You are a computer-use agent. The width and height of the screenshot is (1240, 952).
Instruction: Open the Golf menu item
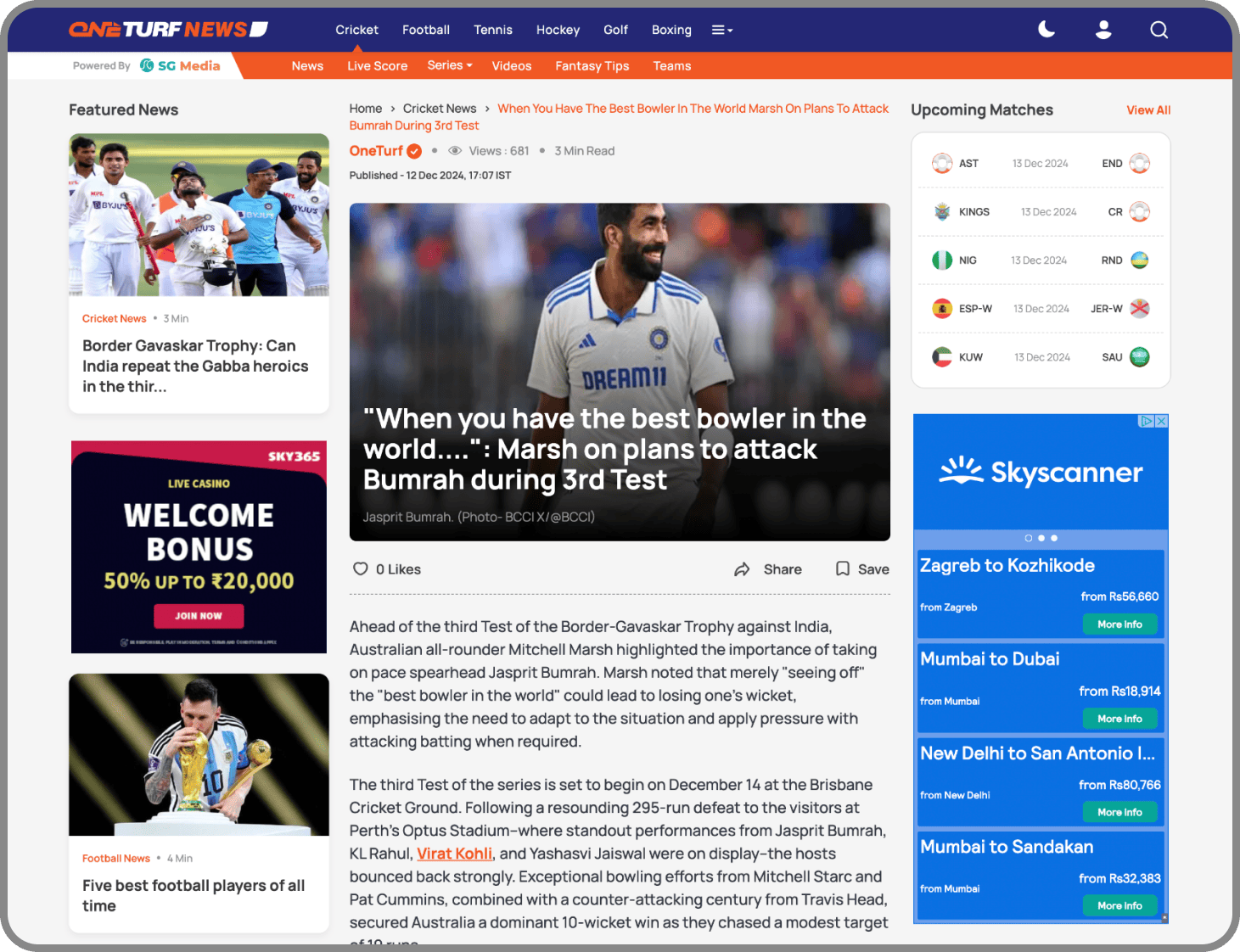pyautogui.click(x=615, y=30)
